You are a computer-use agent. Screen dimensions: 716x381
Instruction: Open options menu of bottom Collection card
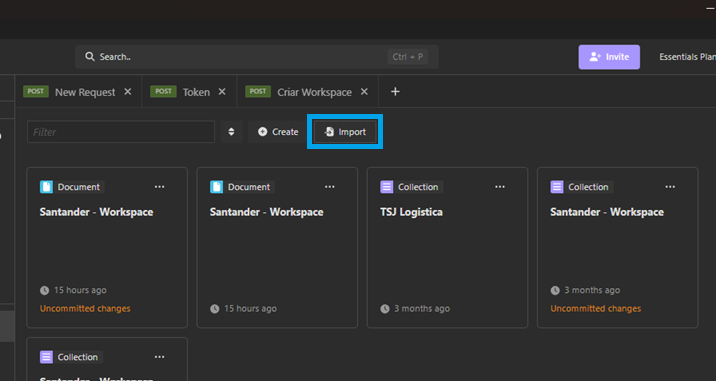[x=159, y=357]
